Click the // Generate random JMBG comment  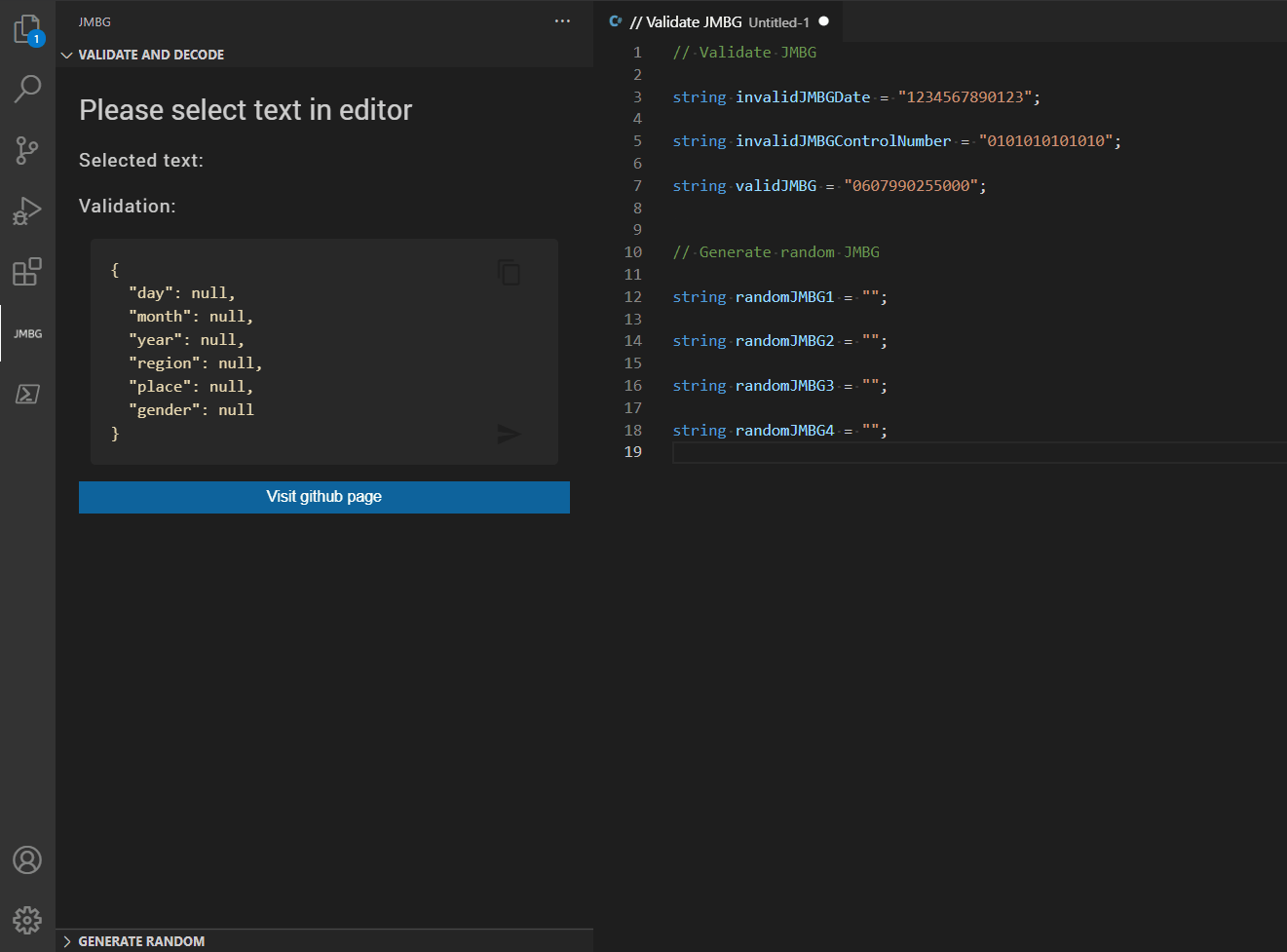point(776,251)
